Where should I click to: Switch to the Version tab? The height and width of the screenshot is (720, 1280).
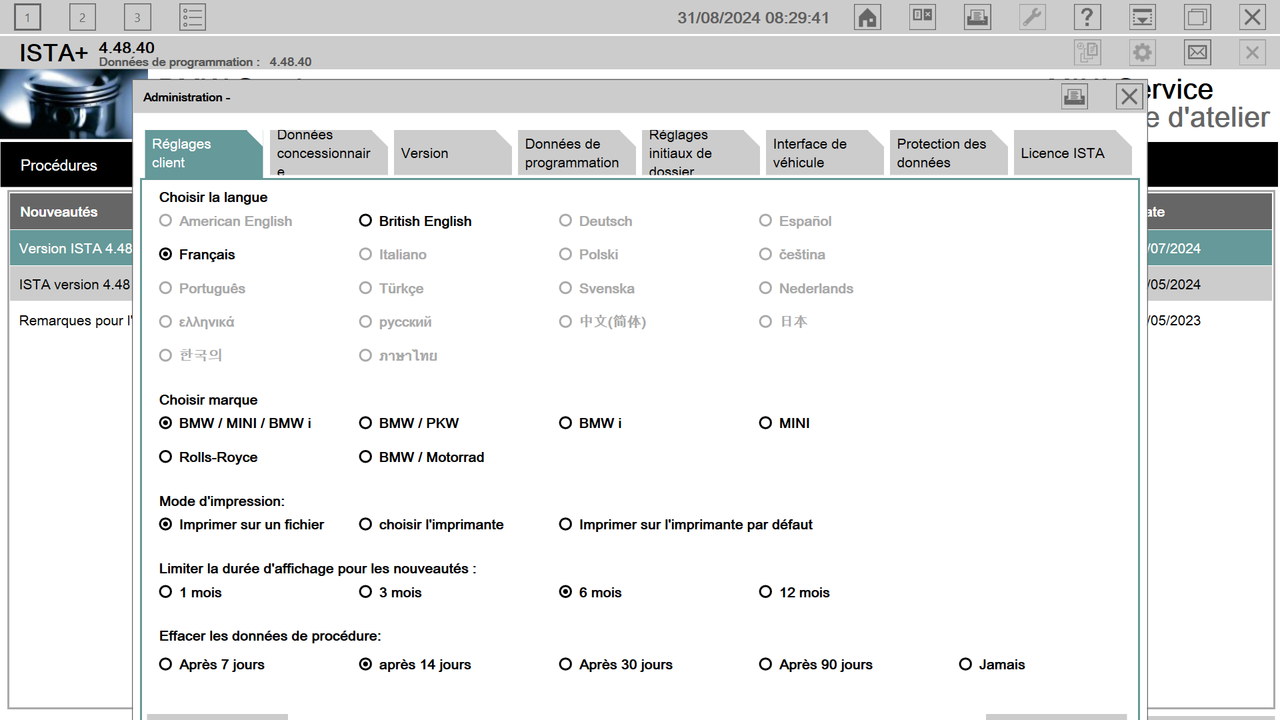coord(451,153)
